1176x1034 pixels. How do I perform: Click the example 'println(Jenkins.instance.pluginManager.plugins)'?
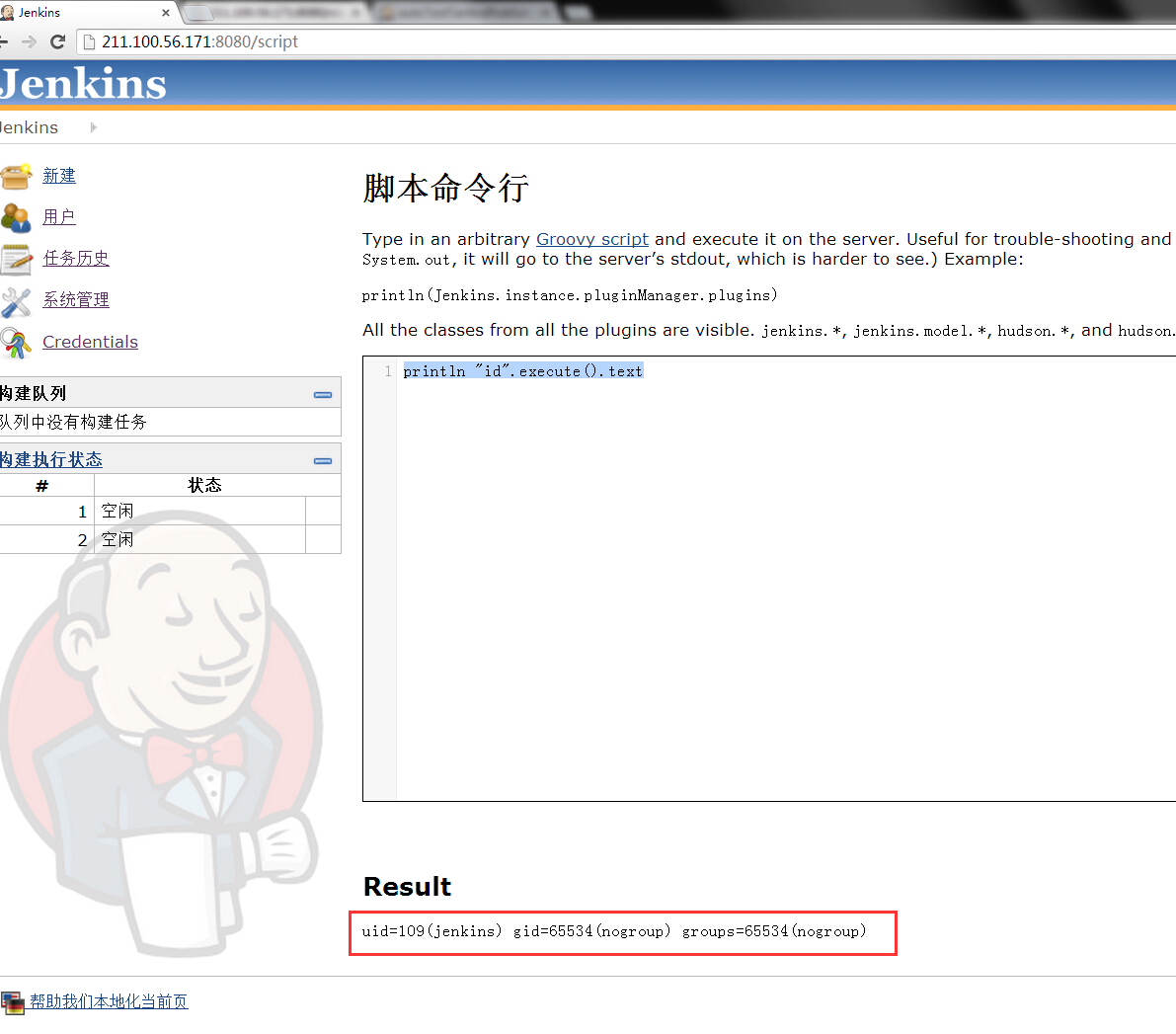[x=570, y=295]
